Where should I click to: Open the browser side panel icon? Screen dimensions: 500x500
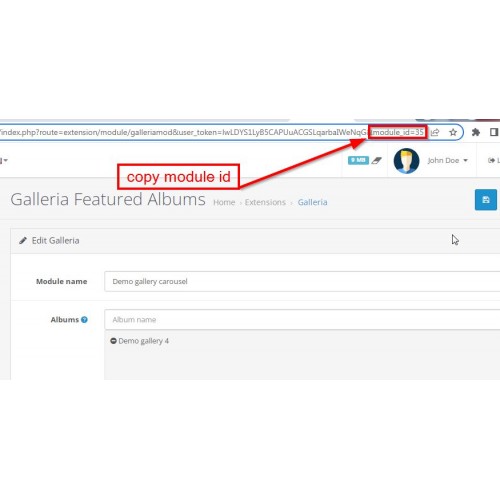[494, 132]
